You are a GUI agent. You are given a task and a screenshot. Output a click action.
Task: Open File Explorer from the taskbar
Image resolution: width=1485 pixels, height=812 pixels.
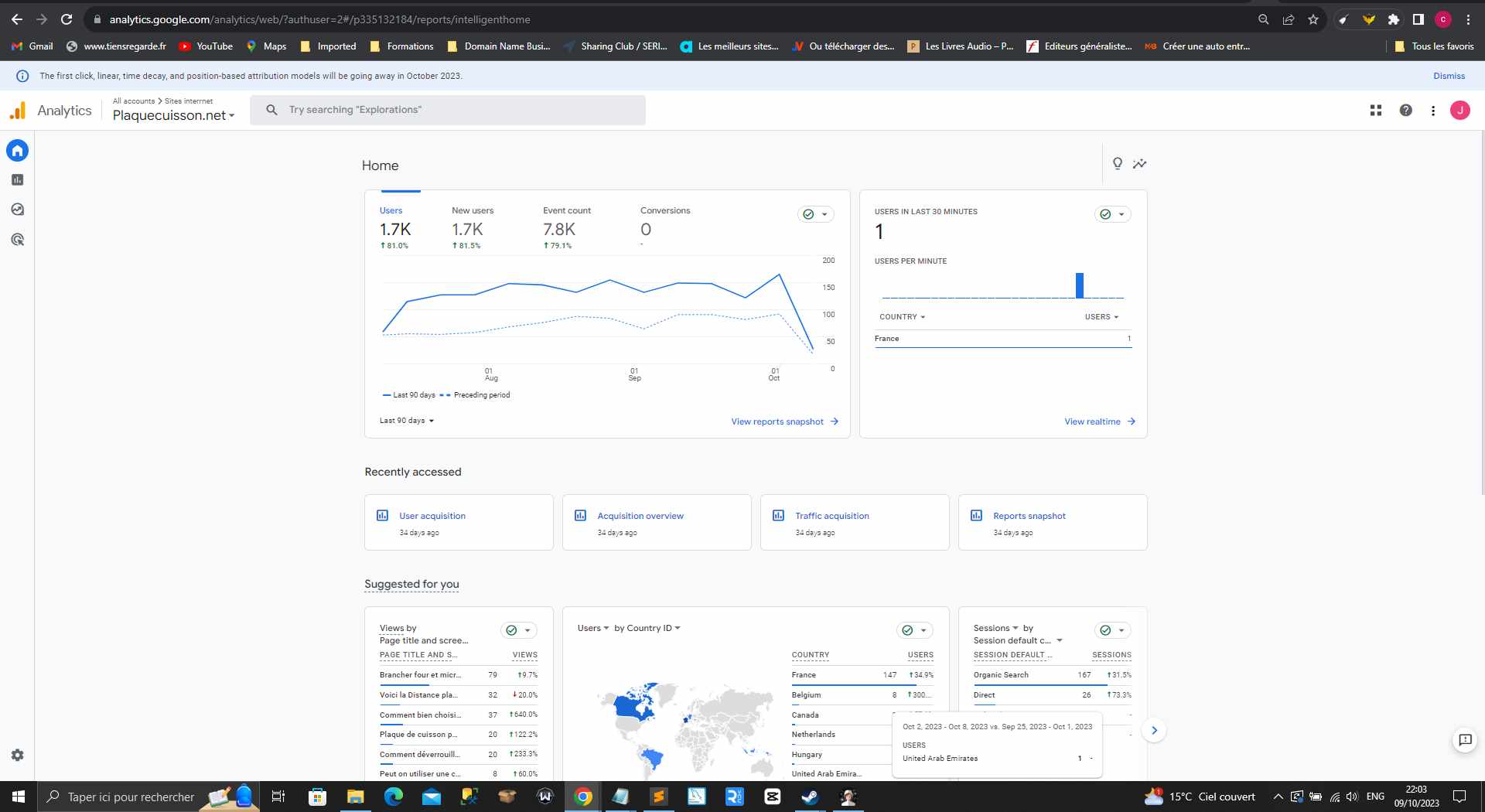(355, 797)
